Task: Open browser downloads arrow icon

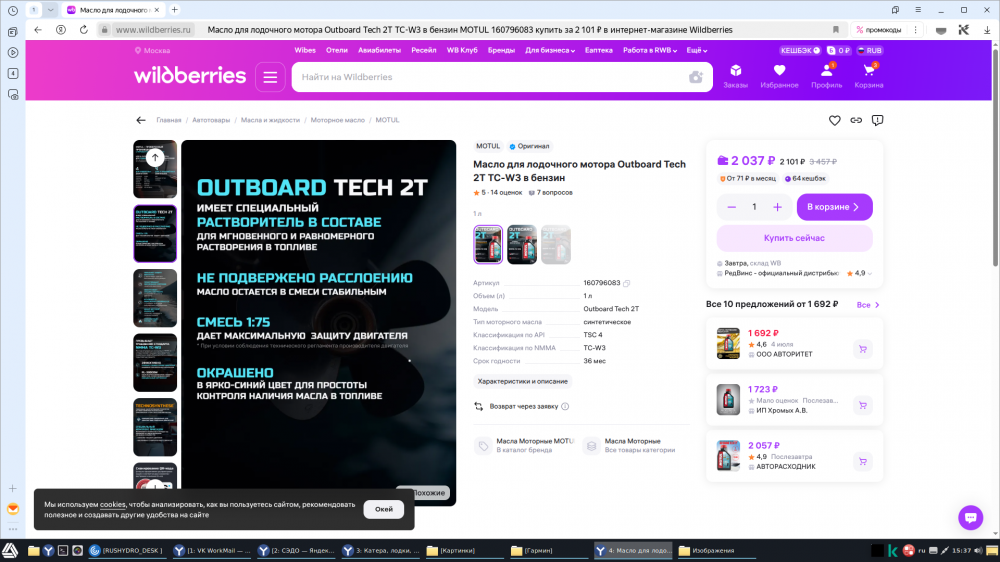Action: click(x=987, y=30)
